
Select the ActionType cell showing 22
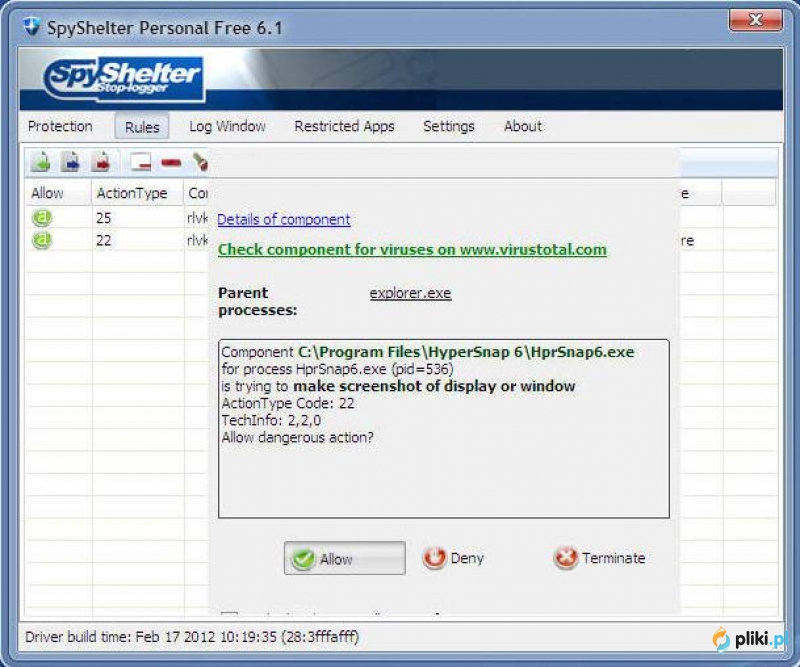tap(104, 240)
